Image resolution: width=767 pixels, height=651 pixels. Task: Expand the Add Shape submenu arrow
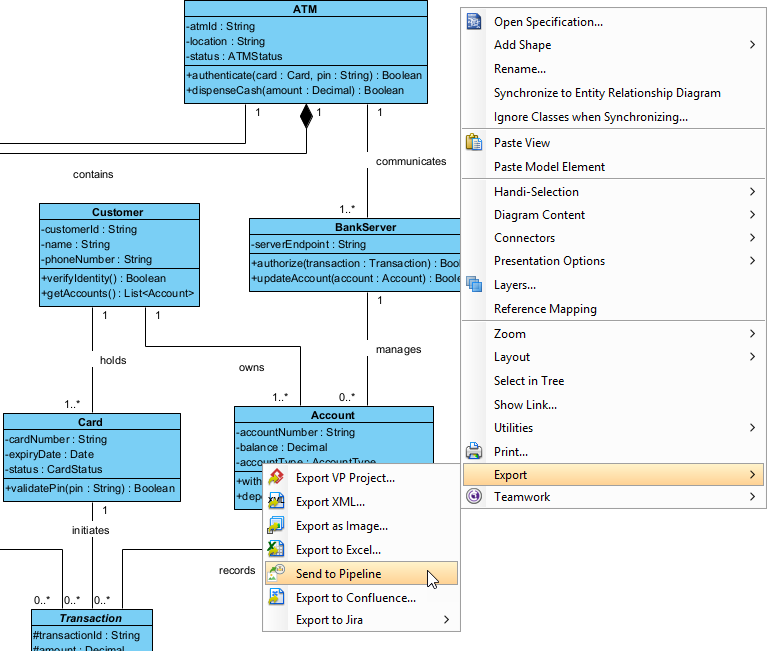click(x=752, y=45)
